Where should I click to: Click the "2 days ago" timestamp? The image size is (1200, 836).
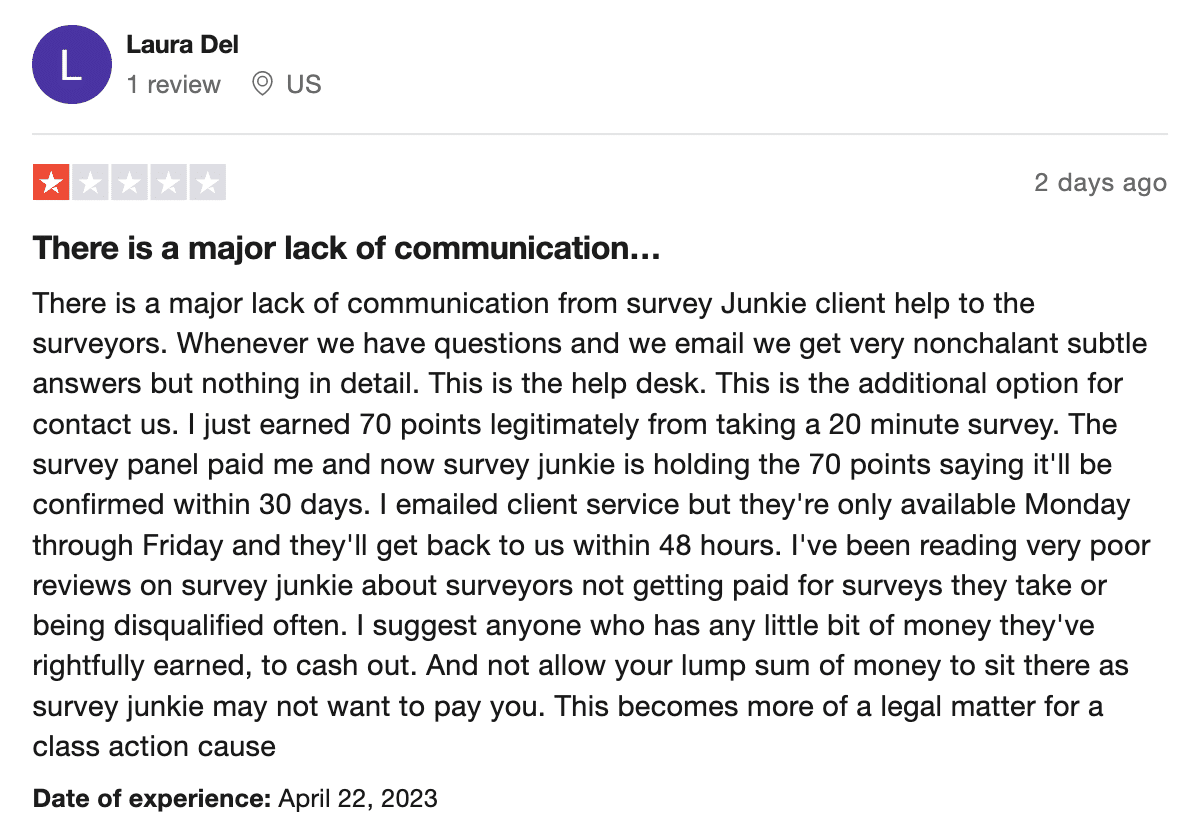point(1100,183)
